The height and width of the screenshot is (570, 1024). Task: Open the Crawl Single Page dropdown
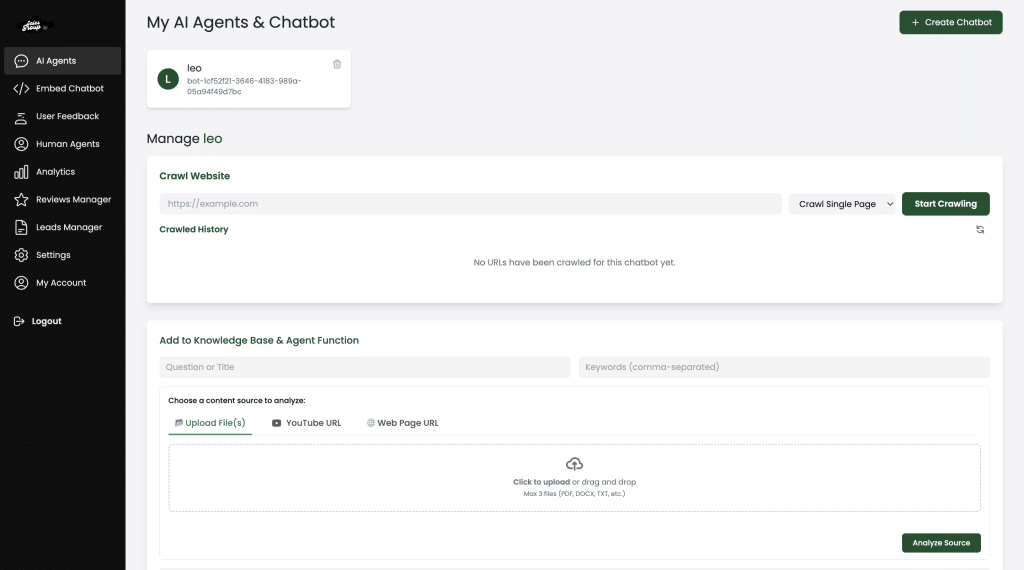tap(842, 204)
